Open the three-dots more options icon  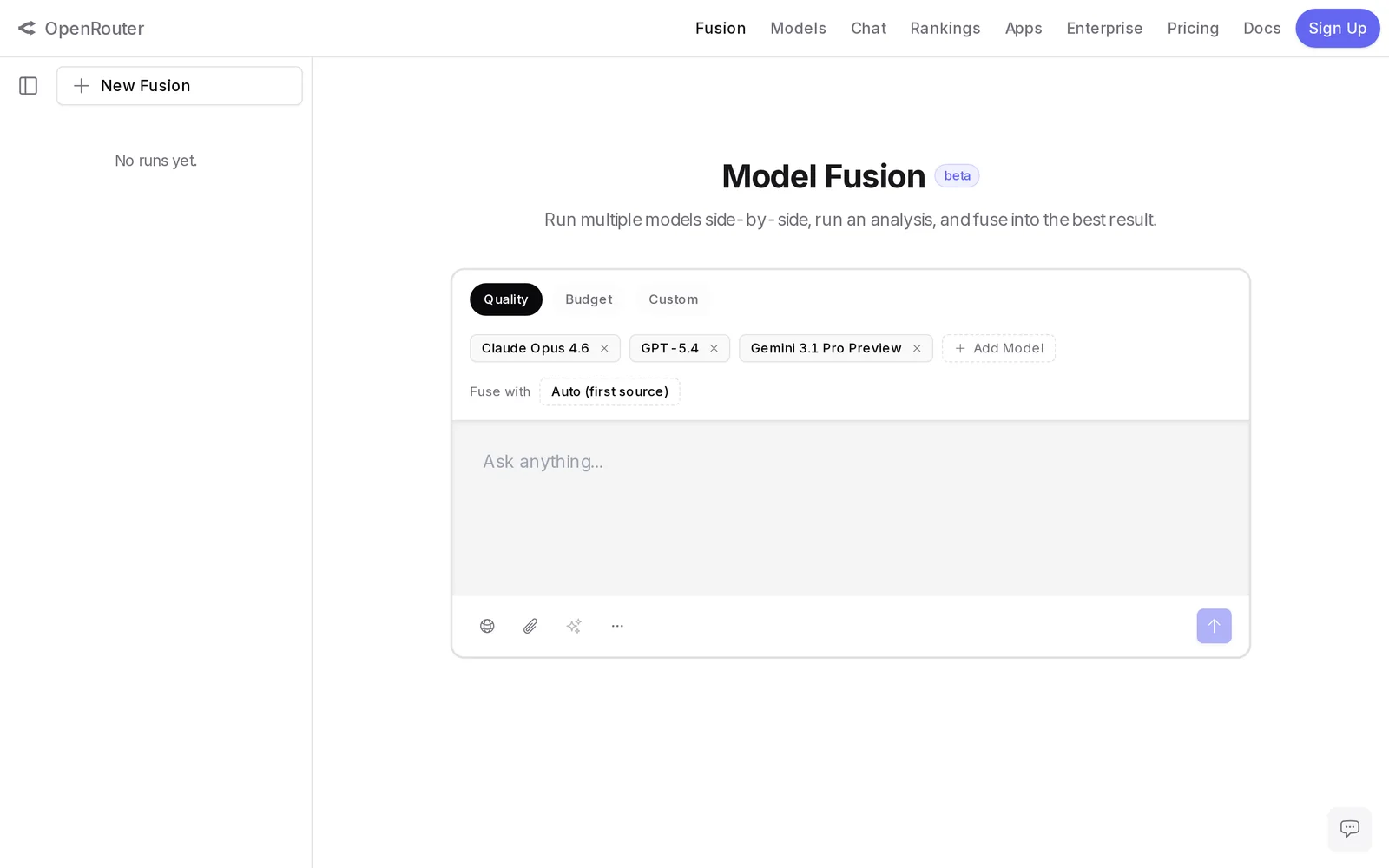point(617,626)
